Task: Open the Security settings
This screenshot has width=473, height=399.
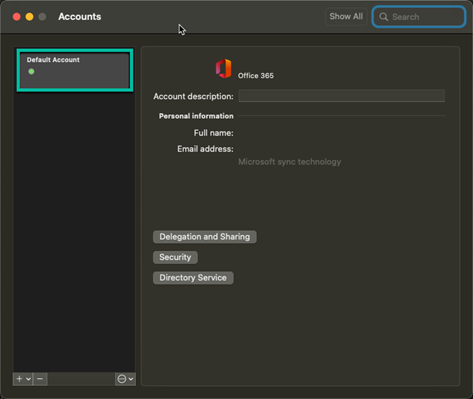Action: pos(175,257)
